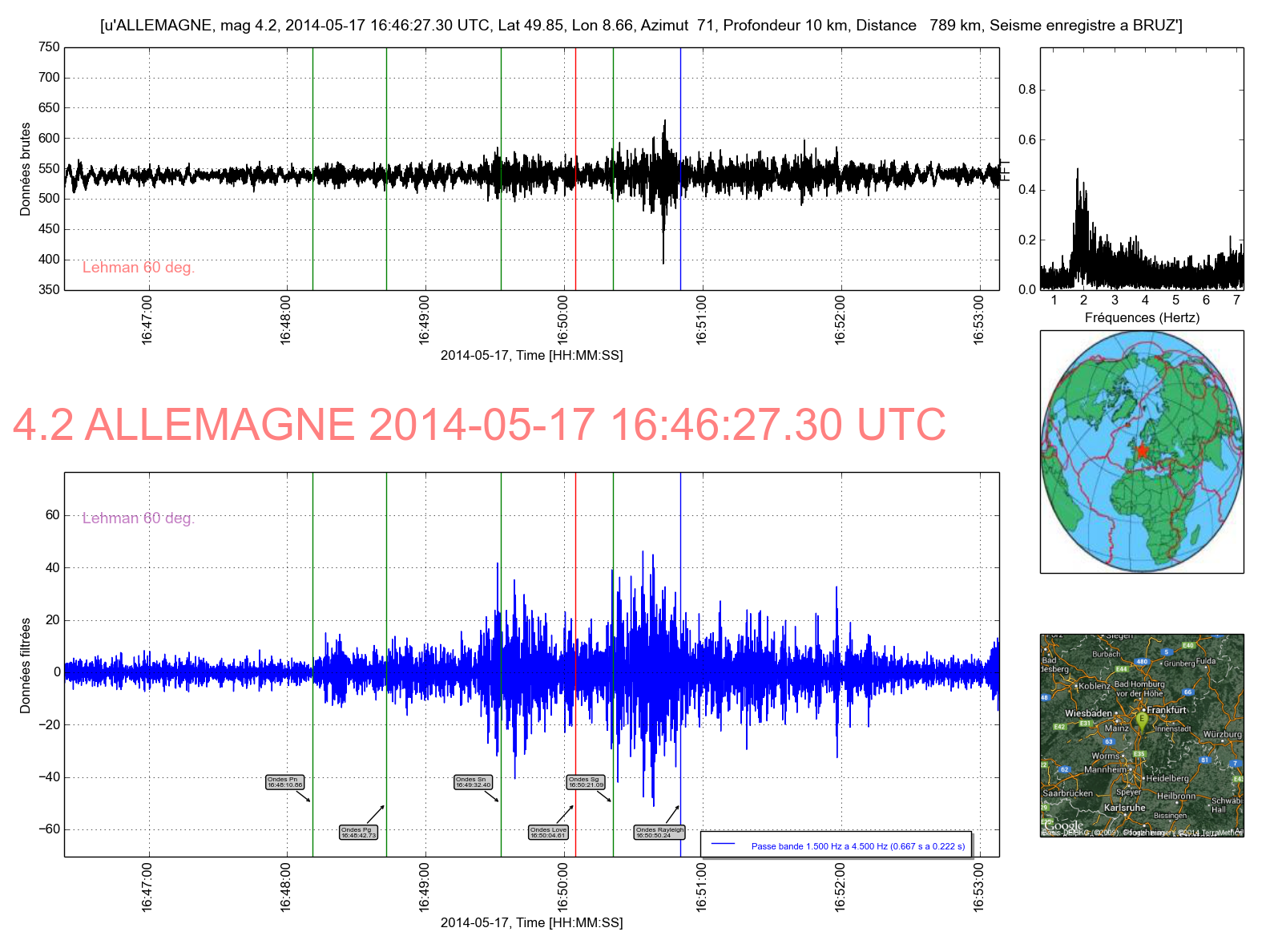Screen dimensions: 1282x952
Task: Select the Ondes Sn annotation box
Action: pos(473,782)
